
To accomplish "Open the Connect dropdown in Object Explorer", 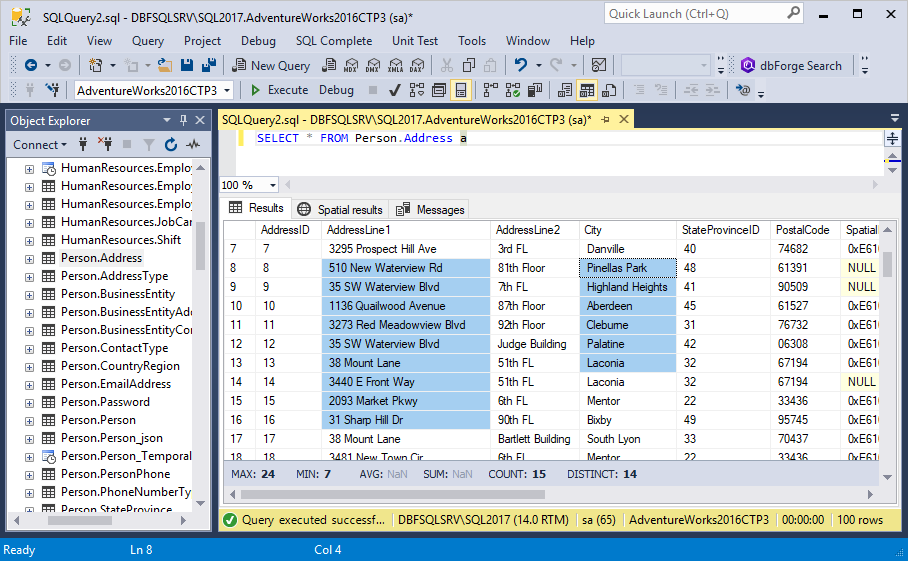I will click(40, 144).
